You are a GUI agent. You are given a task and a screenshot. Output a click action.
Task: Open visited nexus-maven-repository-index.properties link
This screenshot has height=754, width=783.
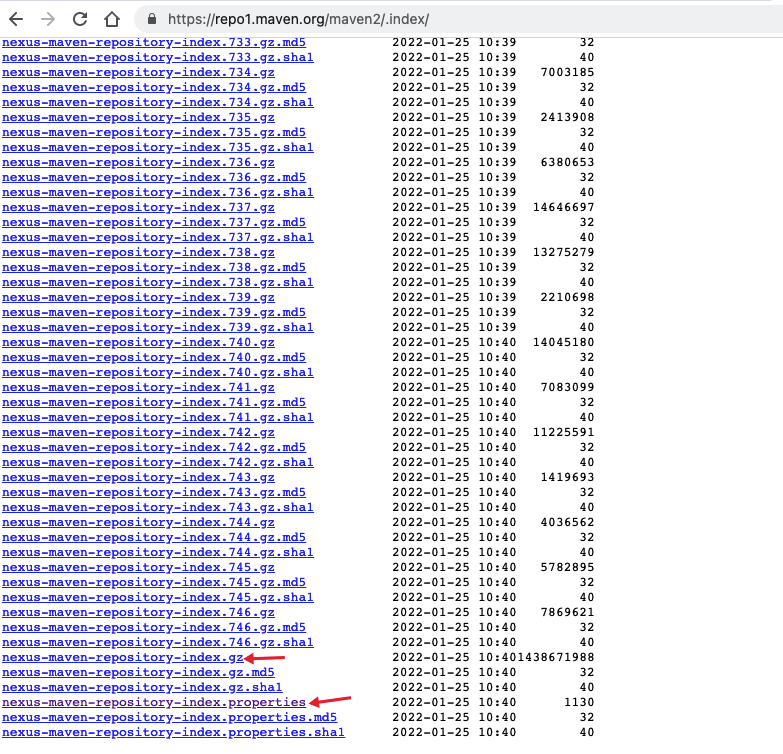click(154, 703)
